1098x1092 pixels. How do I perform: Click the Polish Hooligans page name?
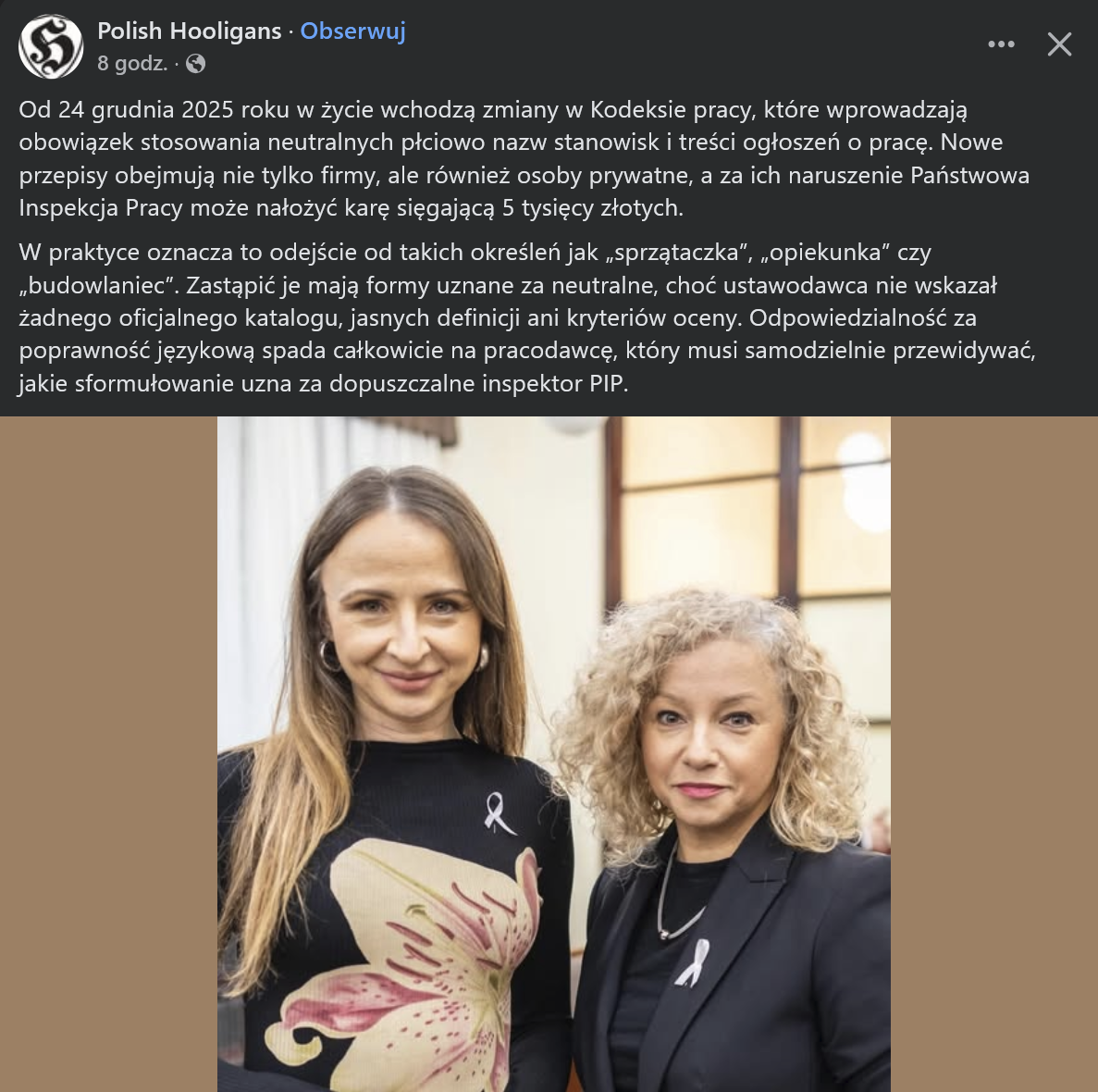tap(189, 31)
